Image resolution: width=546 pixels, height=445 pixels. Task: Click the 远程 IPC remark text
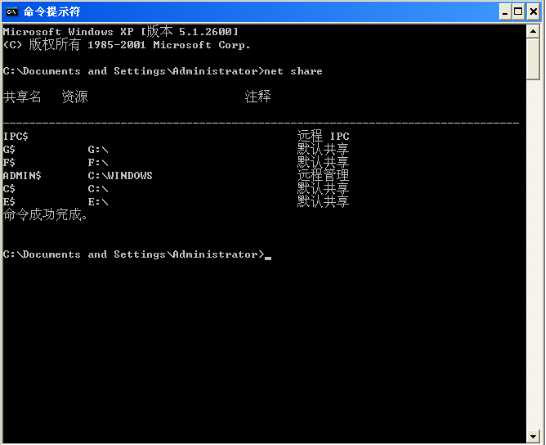coord(323,136)
